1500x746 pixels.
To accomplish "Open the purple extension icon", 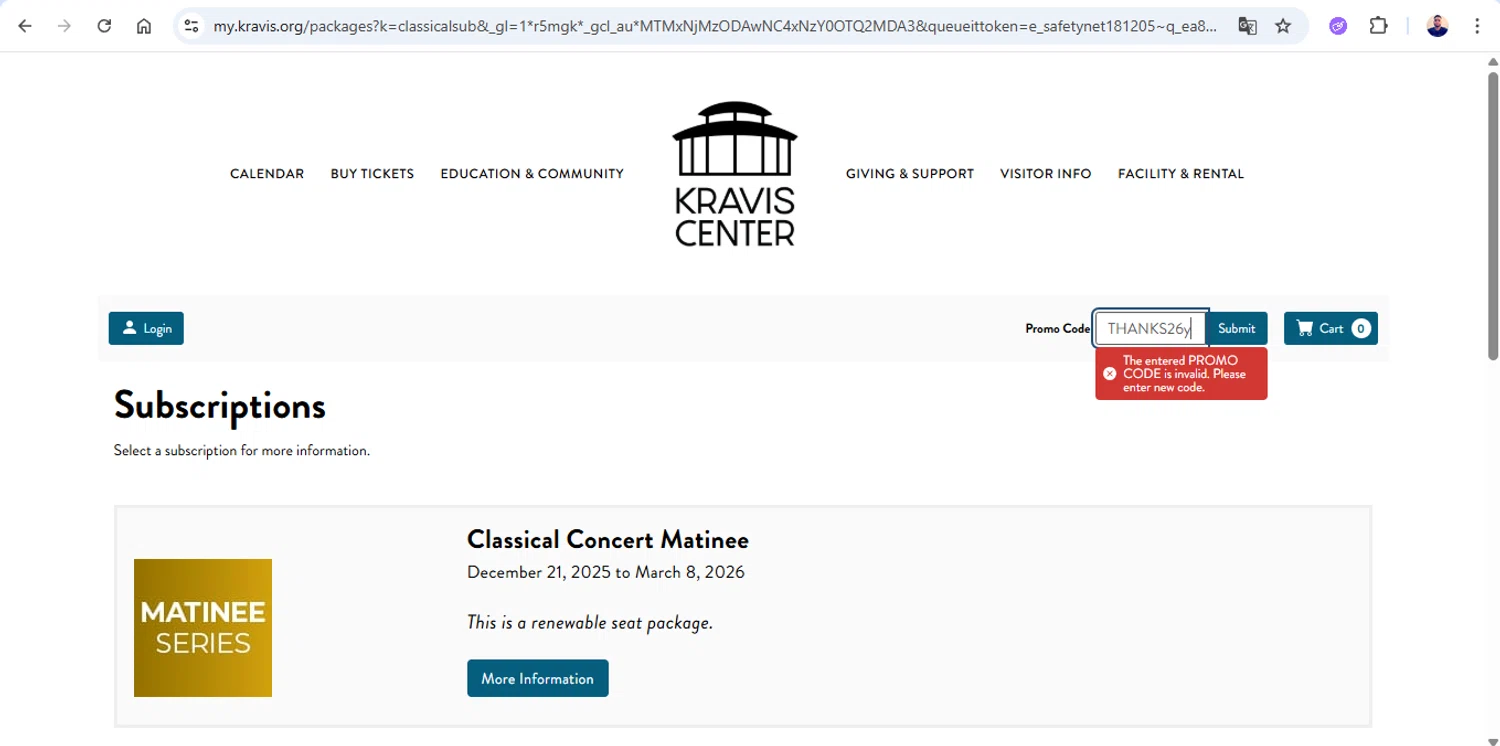I will click(1338, 26).
